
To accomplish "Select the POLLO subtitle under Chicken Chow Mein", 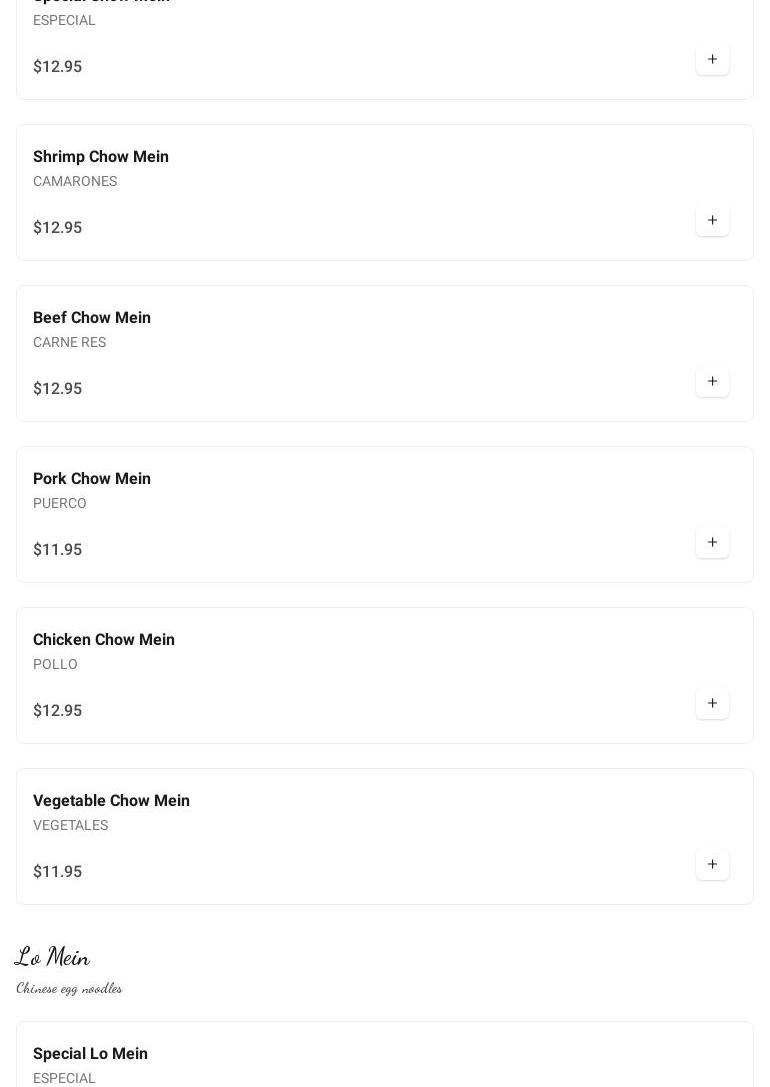I will [55, 664].
